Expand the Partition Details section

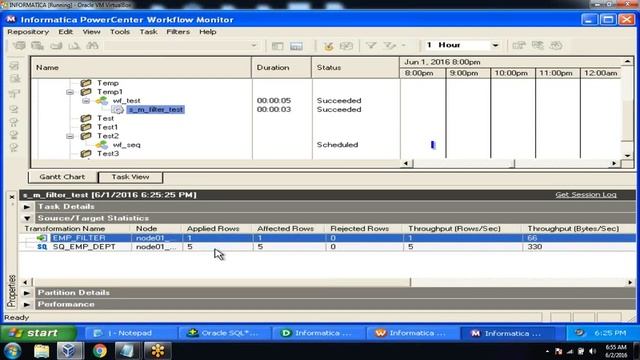tap(27, 293)
